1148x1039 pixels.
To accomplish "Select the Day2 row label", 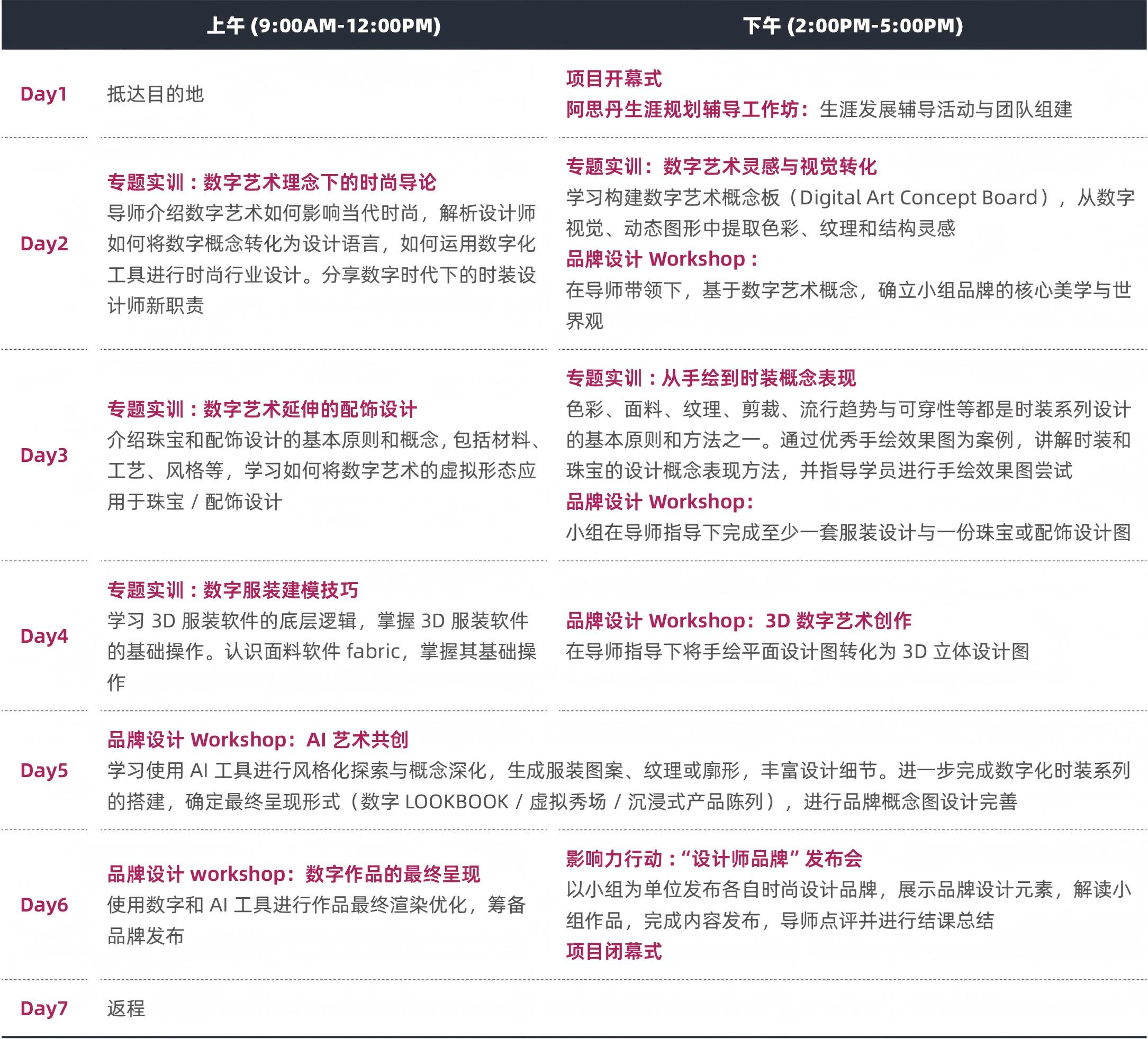I will pos(44,244).
